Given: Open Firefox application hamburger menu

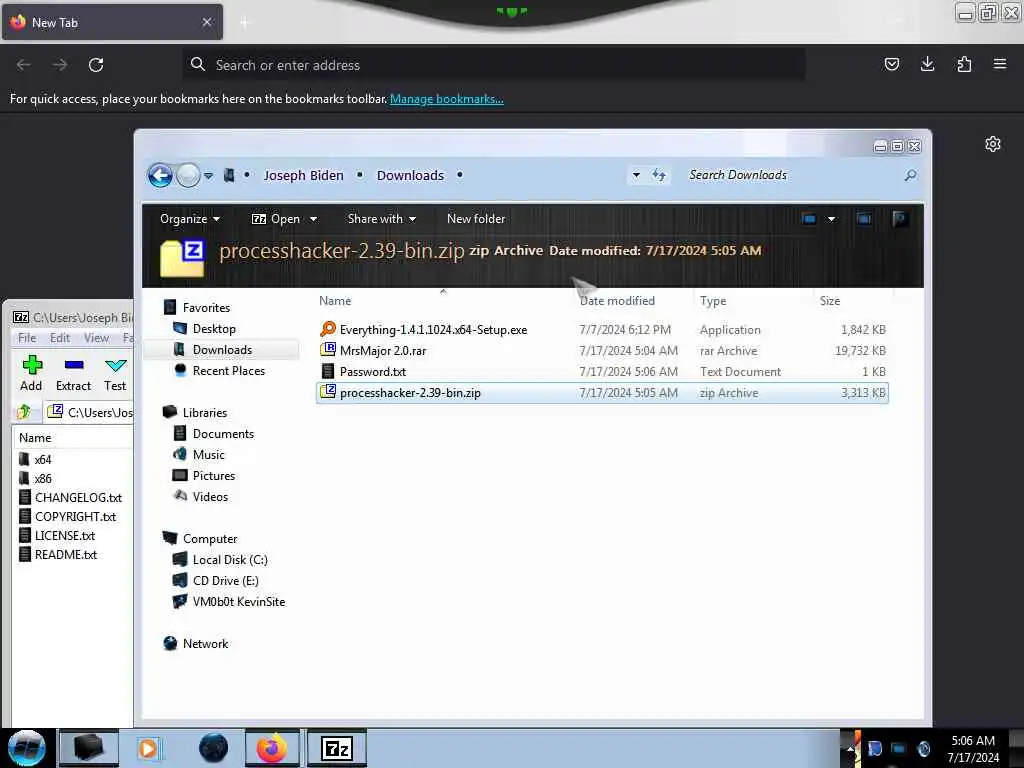Looking at the screenshot, I should pyautogui.click(x=999, y=64).
